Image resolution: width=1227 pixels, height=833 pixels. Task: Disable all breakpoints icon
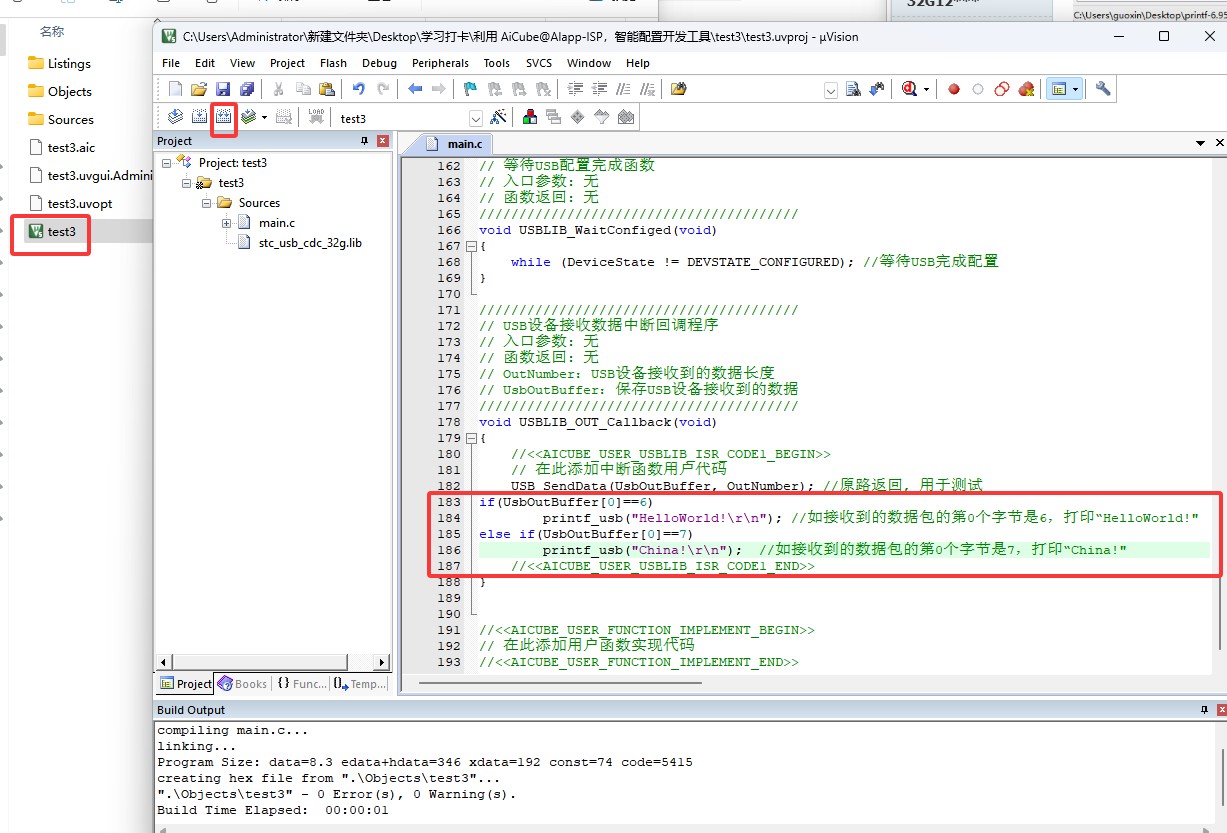pos(1002,89)
